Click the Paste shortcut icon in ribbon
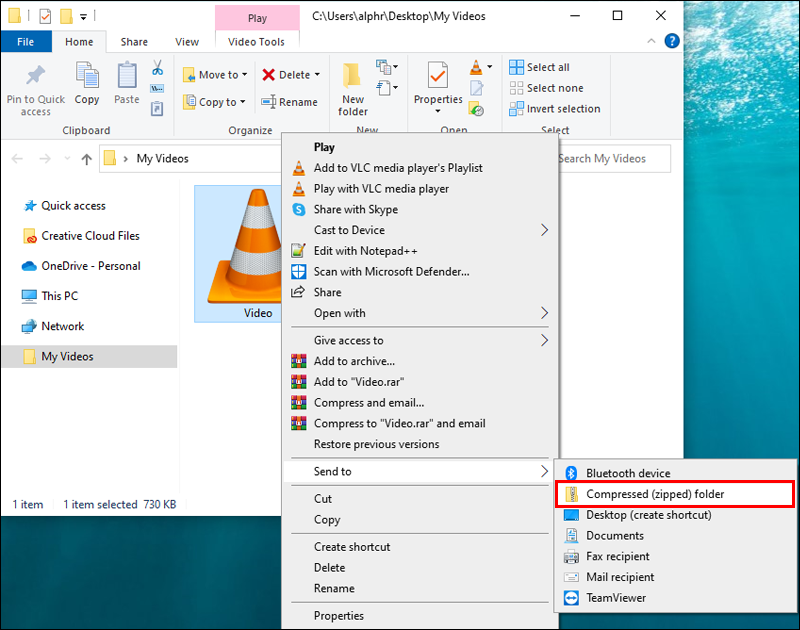 pos(157,109)
